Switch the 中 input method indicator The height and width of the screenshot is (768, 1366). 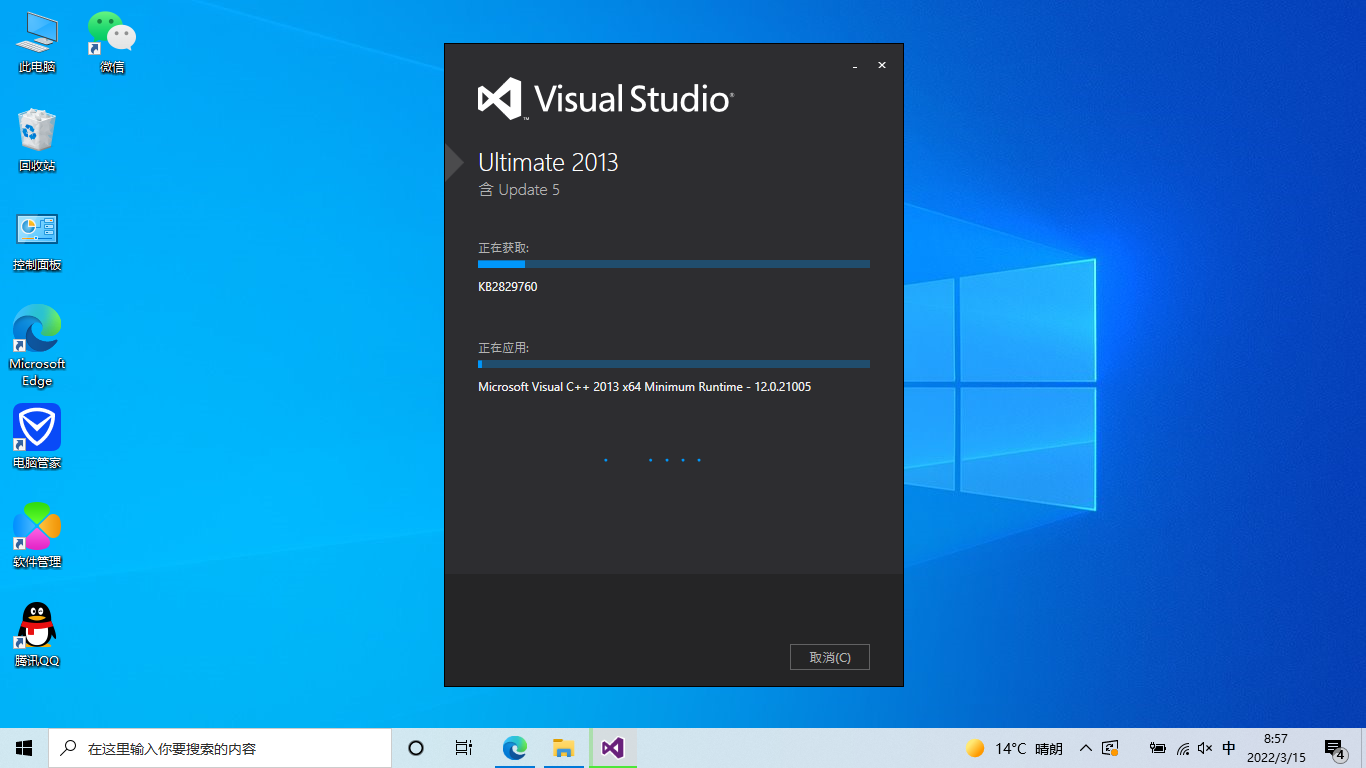pyautogui.click(x=1229, y=748)
